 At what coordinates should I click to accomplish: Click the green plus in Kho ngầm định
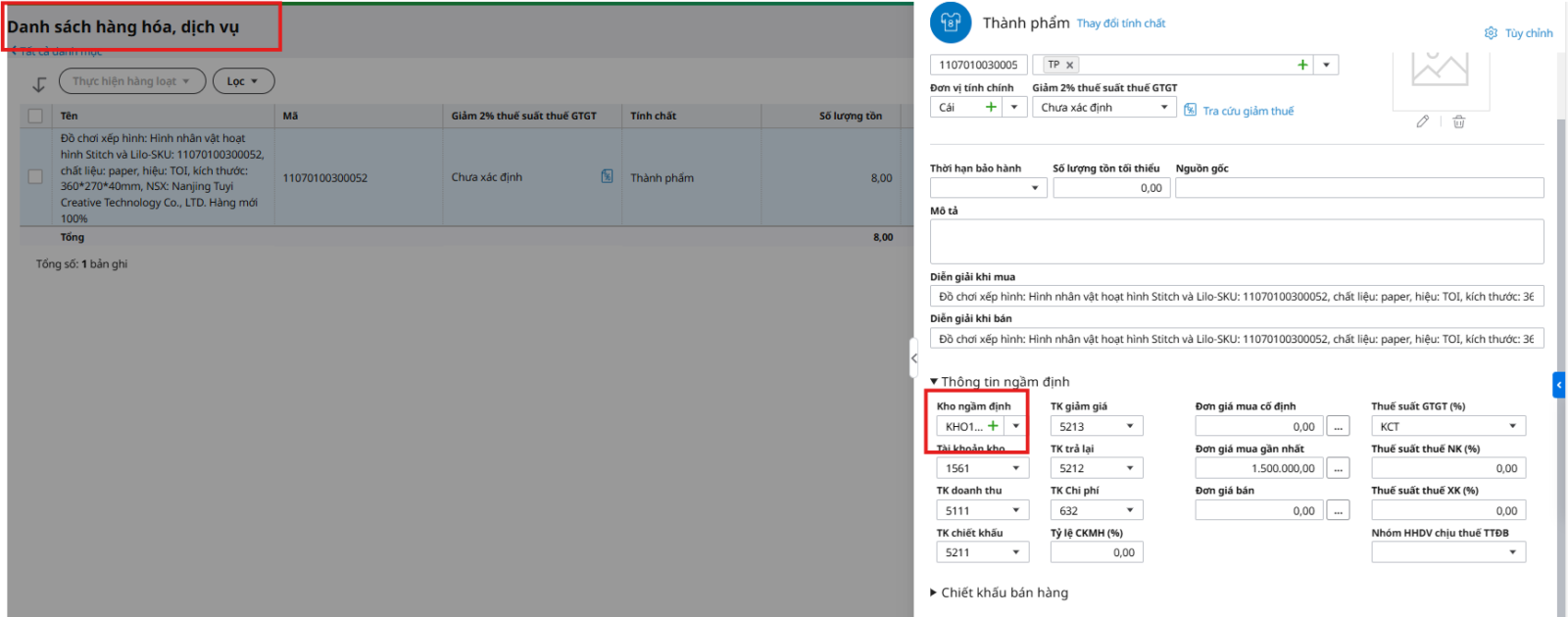[x=993, y=426]
